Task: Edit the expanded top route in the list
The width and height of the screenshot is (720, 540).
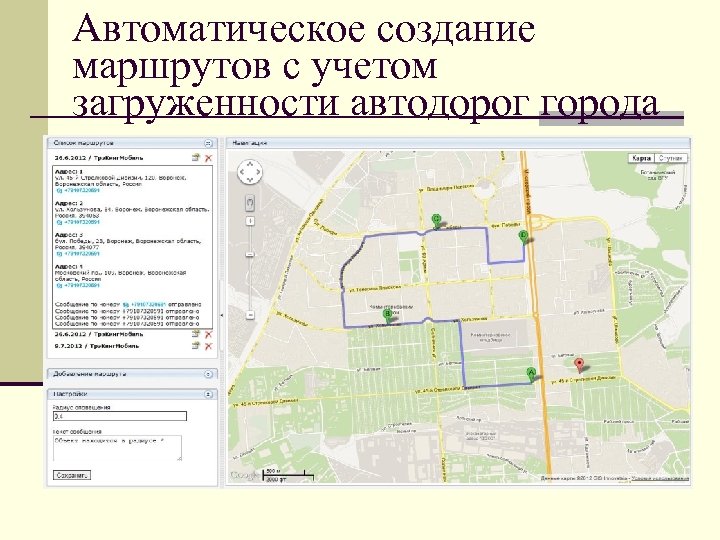Action: point(196,158)
